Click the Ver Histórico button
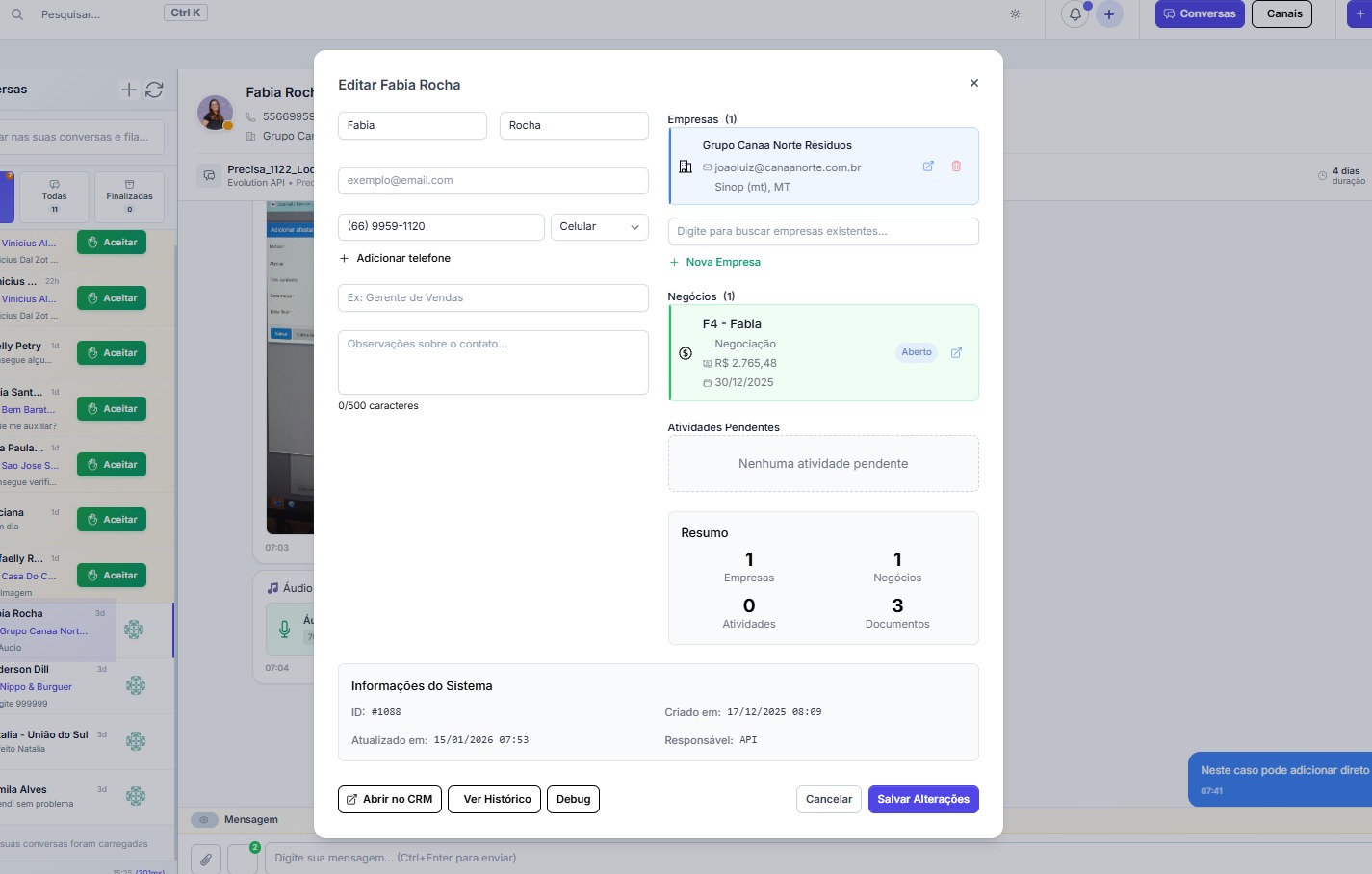The image size is (1372, 874). (x=494, y=800)
